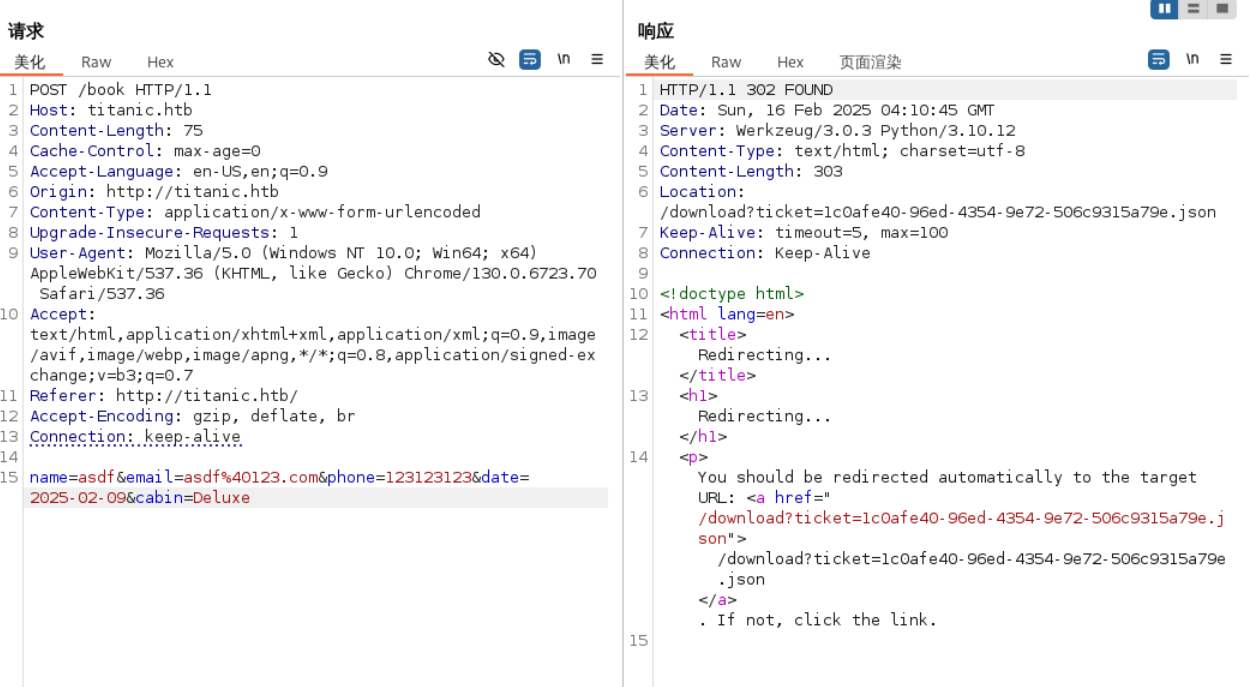Click the HTTP/1.1 302 FOUND response line
The width and height of the screenshot is (1251, 687).
tap(745, 90)
